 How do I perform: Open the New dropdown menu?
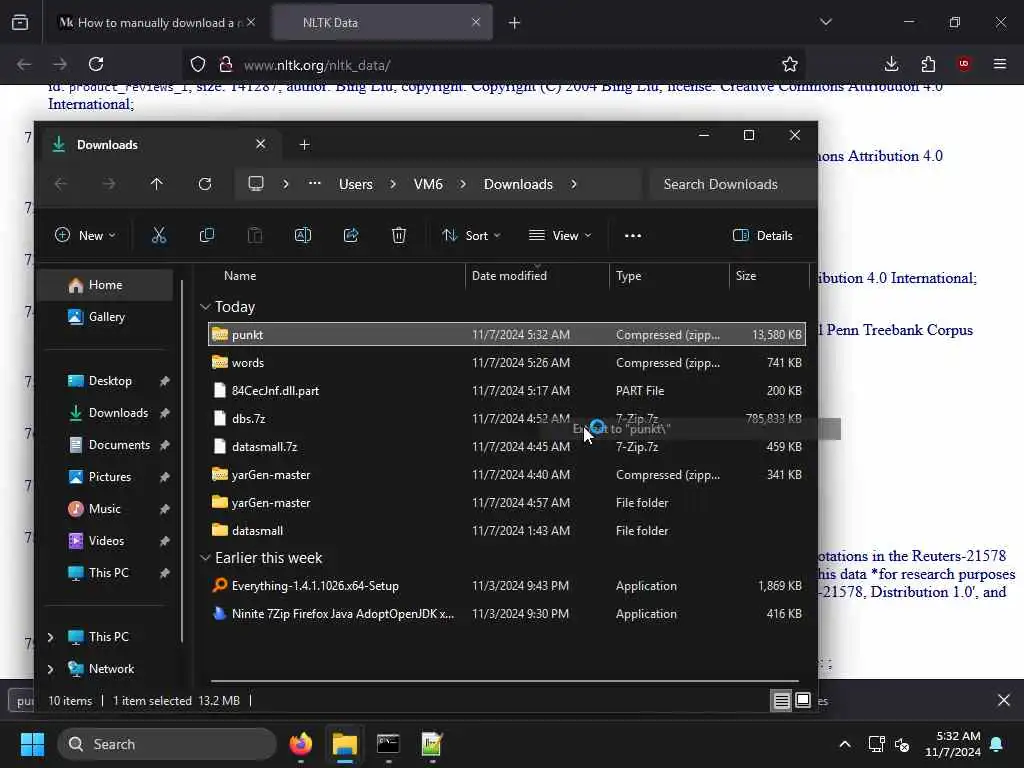pos(86,236)
